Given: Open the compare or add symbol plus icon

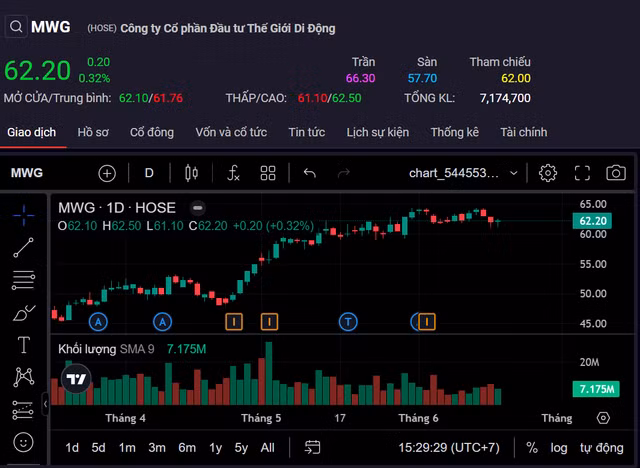Looking at the screenshot, I should coord(107,173).
